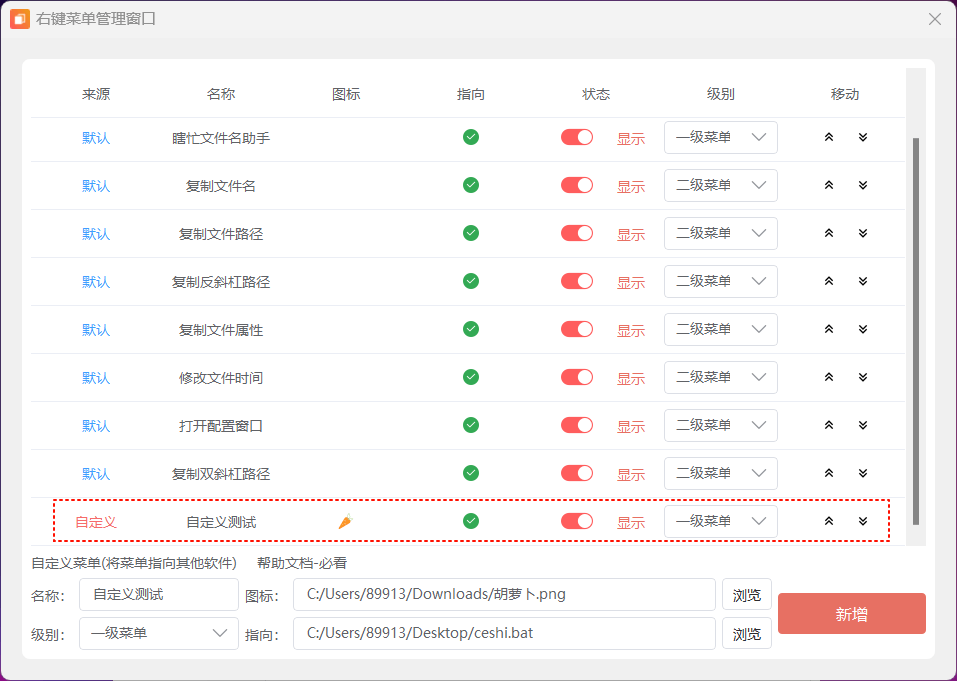Open level dropdown for 打开配置窗口
This screenshot has width=957, height=681.
coord(721,425)
